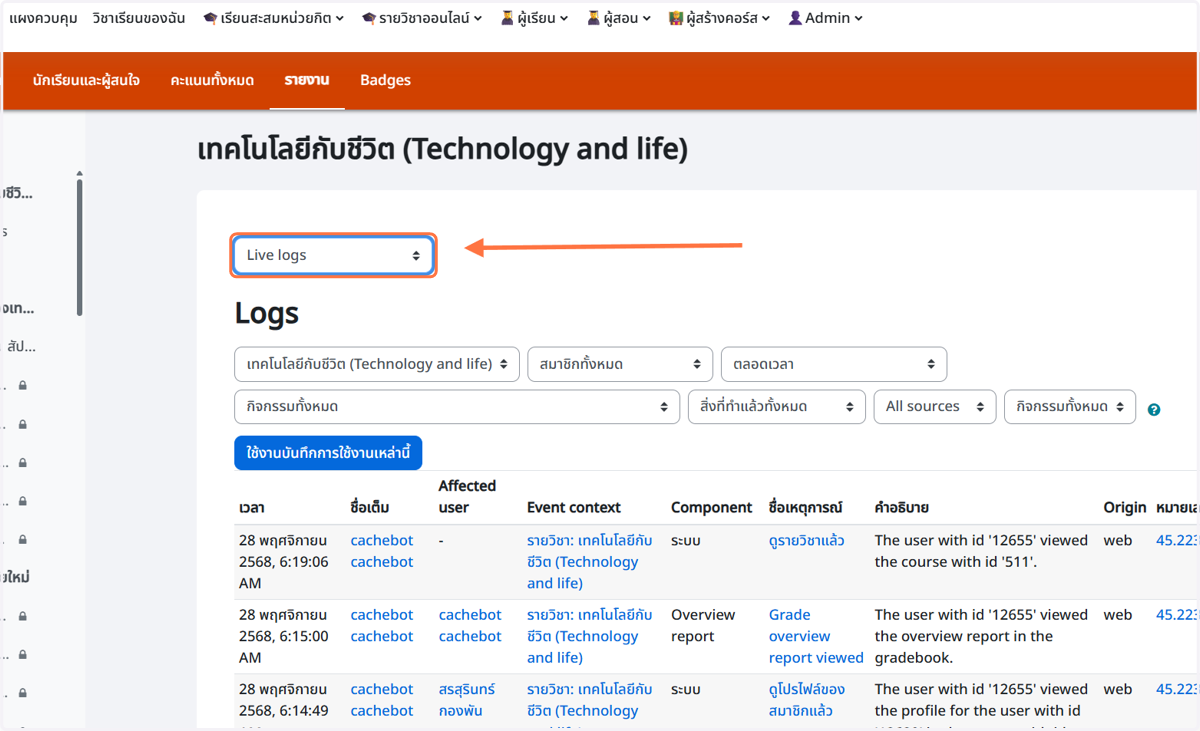Click the Grade overview report viewed link
Viewport: 1200px width, 731px height.
click(x=816, y=636)
